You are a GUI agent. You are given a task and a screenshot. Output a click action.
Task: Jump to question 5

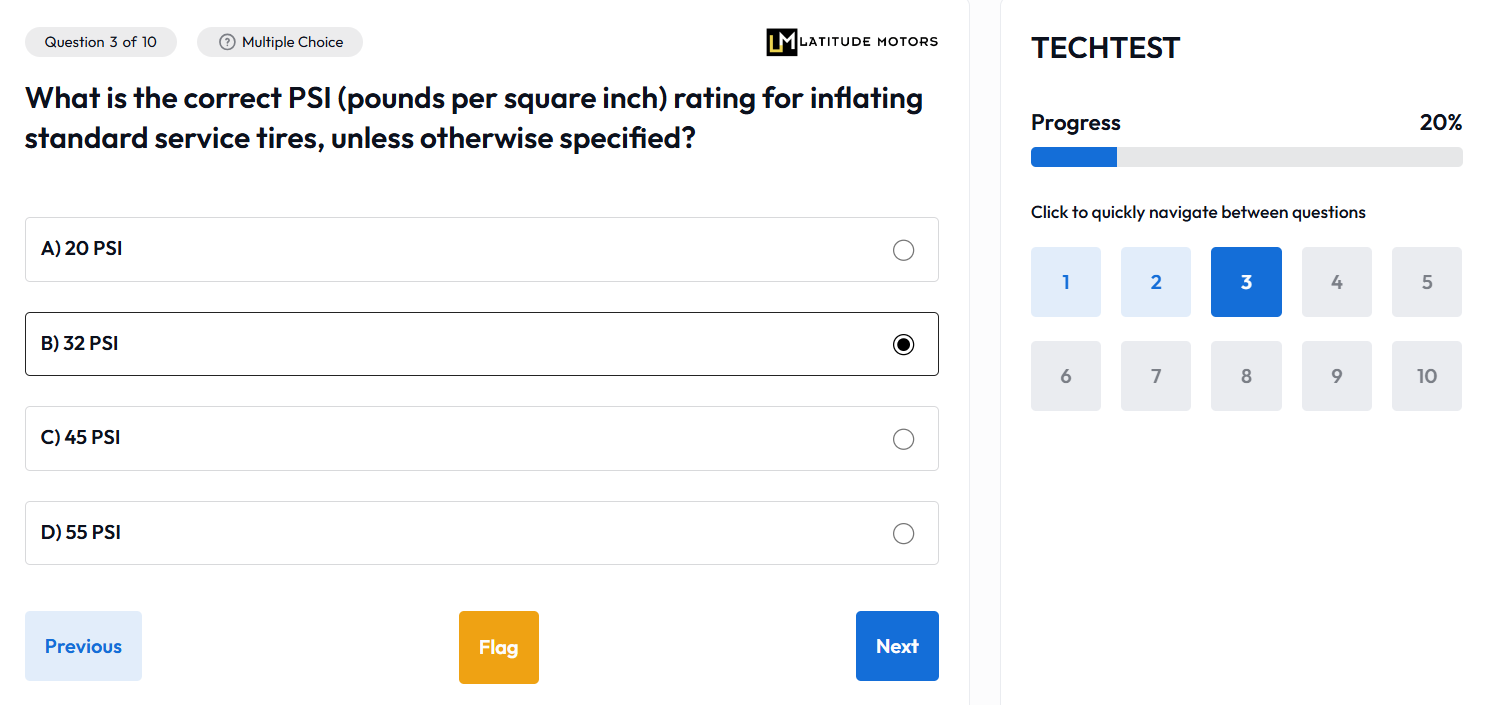[1426, 282]
